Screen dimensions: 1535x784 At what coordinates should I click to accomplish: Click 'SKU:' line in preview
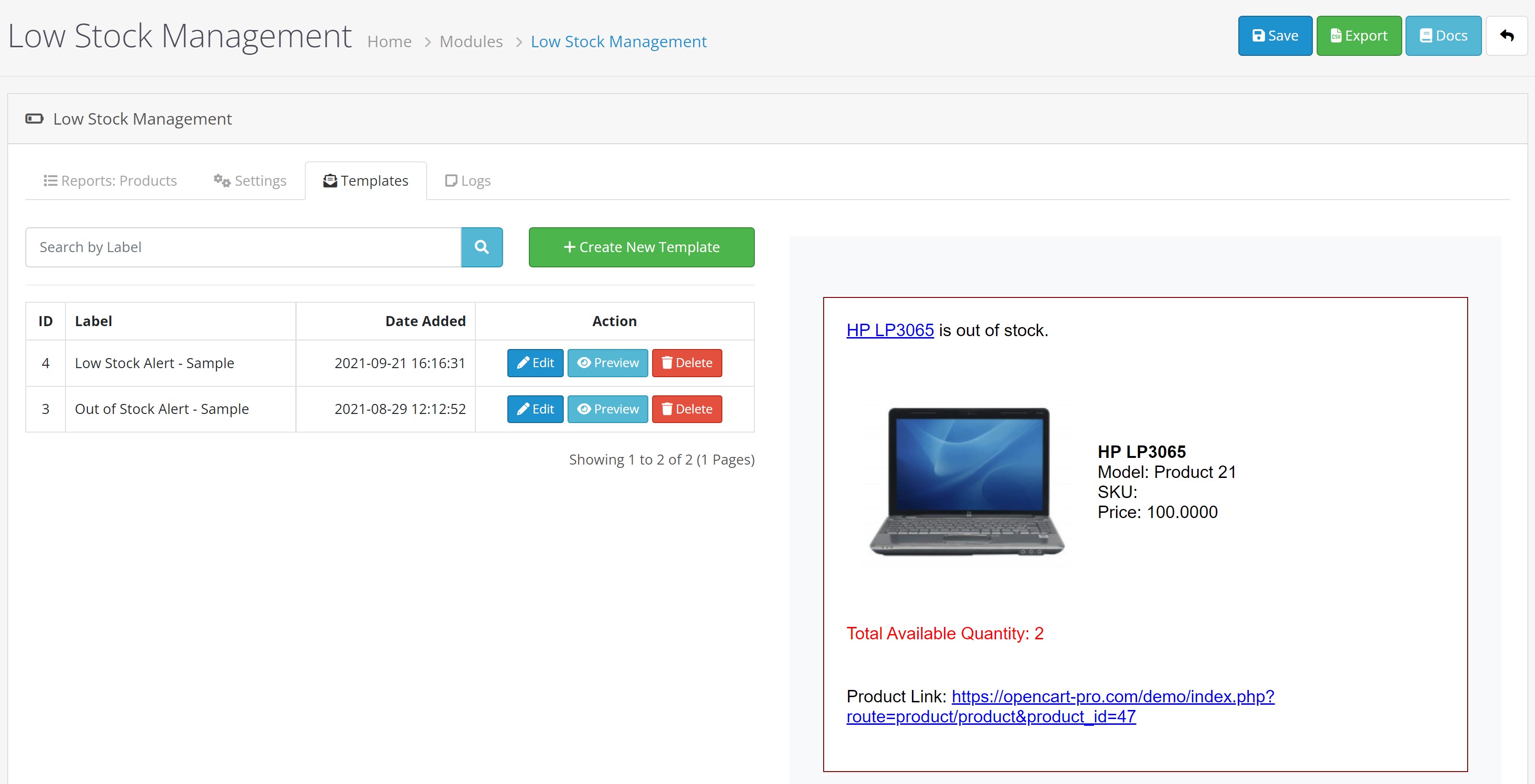coord(1117,492)
